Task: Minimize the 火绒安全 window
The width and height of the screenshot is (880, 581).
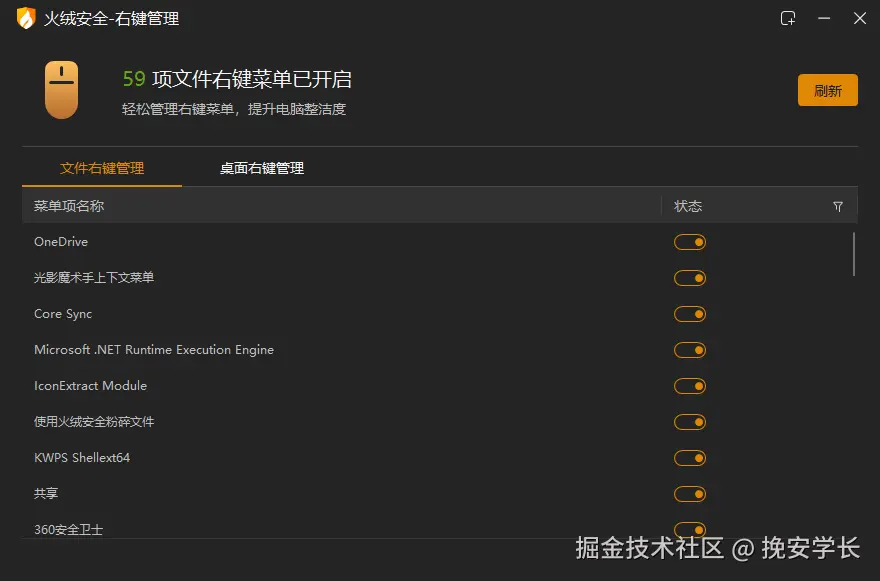Action: tap(824, 19)
